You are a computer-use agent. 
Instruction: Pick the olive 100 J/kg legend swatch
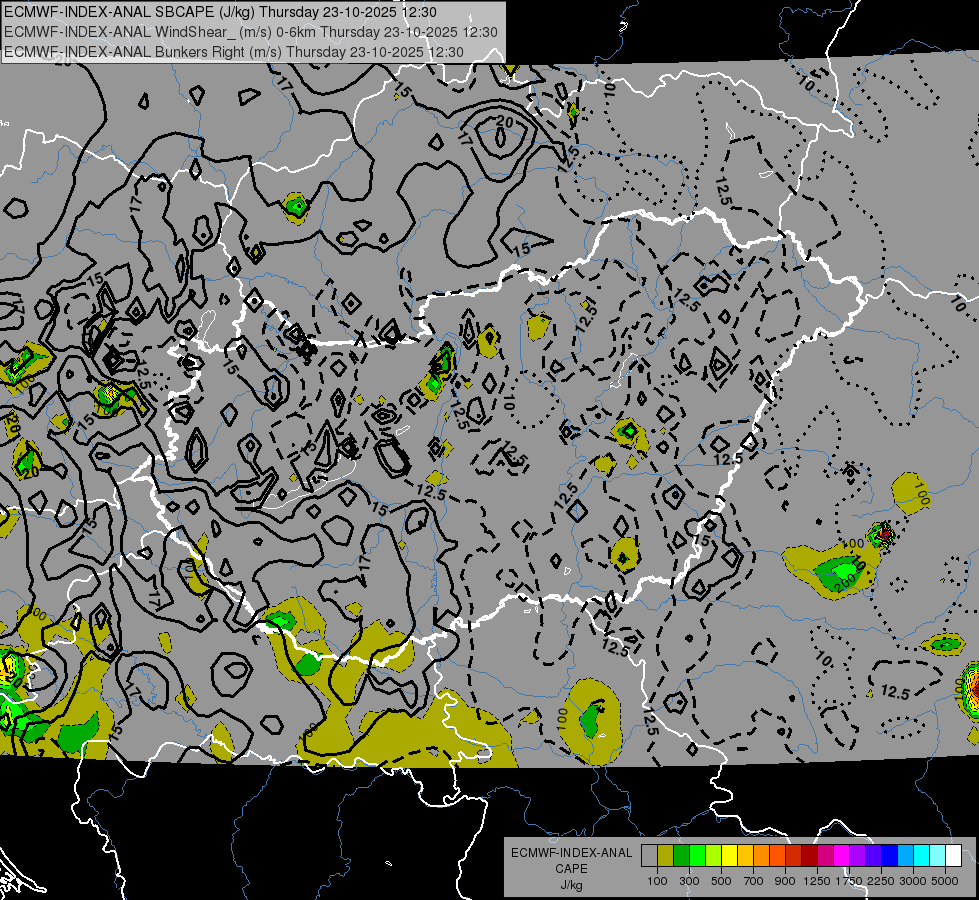[x=666, y=855]
